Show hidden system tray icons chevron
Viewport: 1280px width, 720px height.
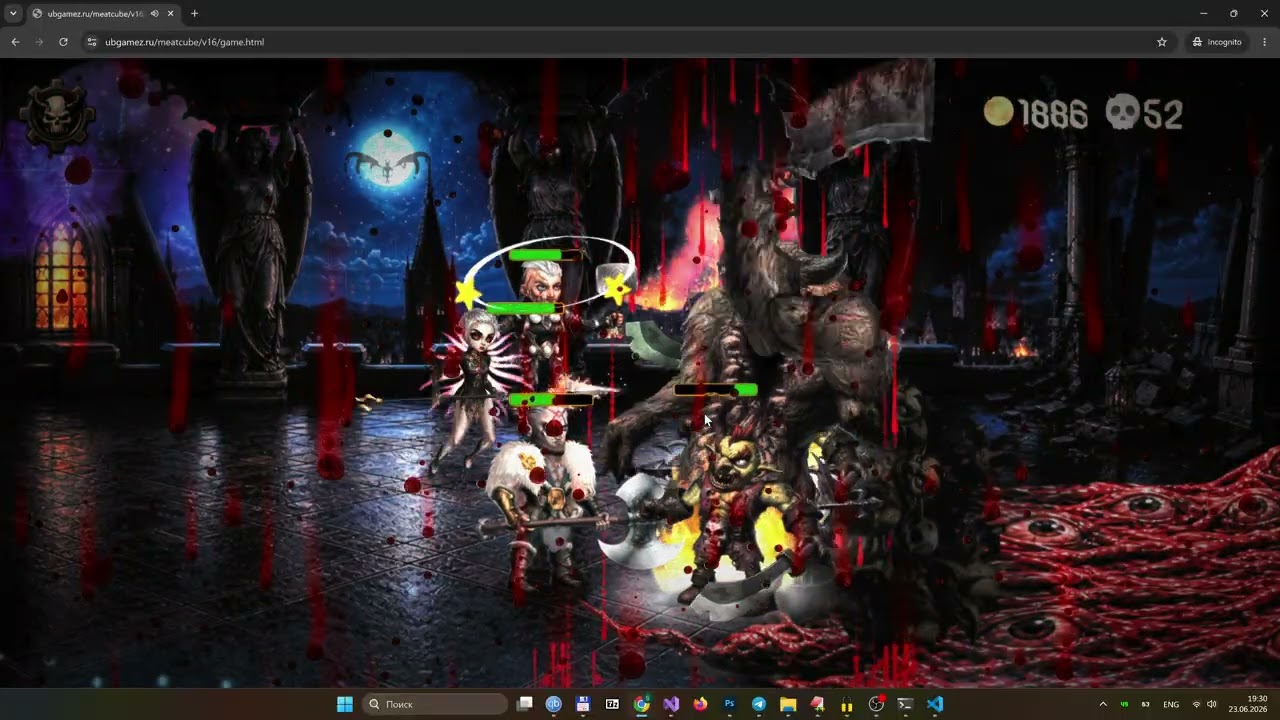click(1103, 704)
